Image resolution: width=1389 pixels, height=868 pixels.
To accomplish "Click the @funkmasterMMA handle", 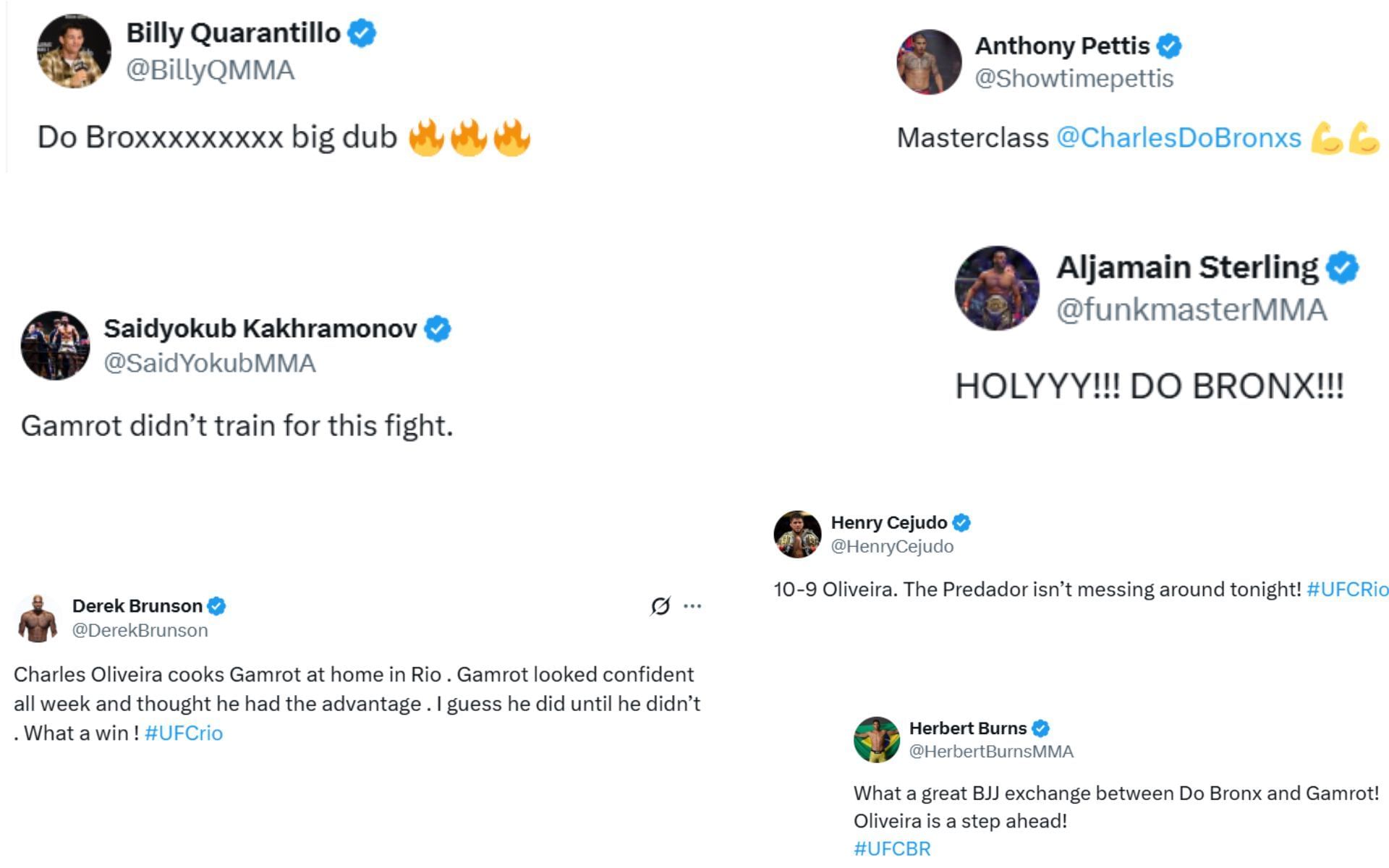I will tap(1192, 310).
